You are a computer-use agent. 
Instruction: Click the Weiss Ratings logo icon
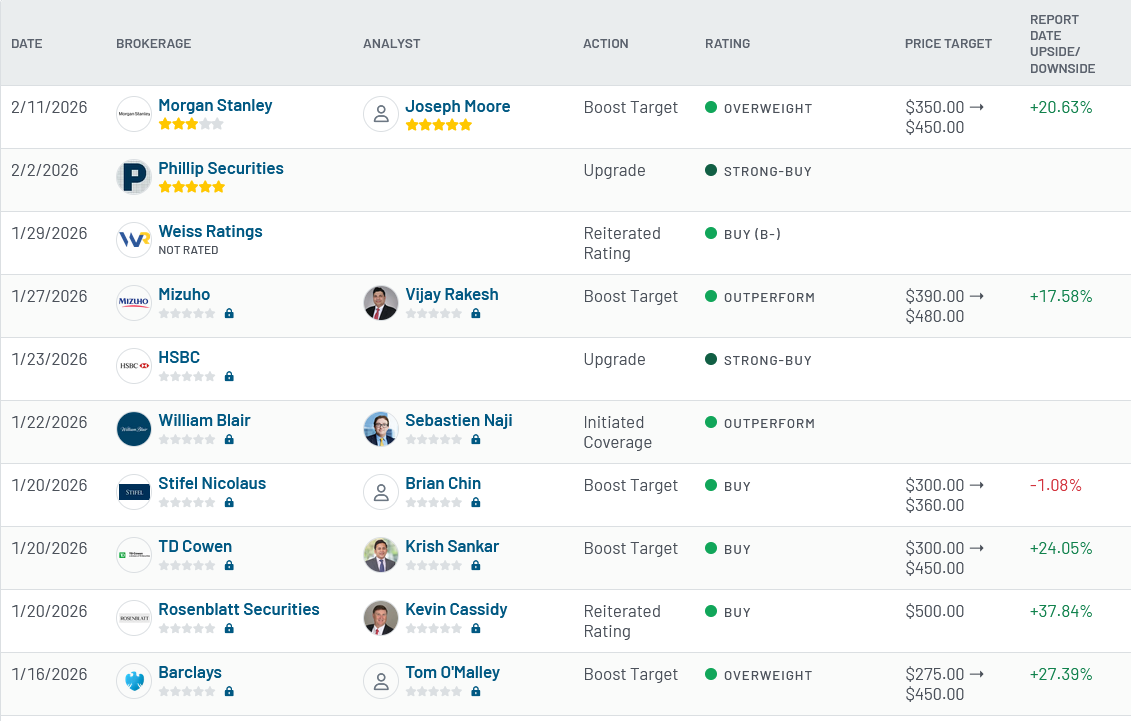134,239
